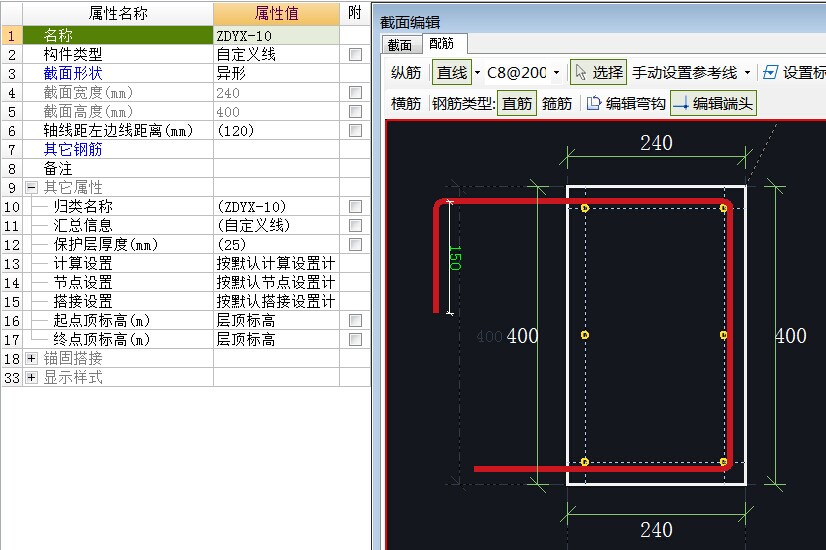Click the right-side 400 dimension text
Screen dimensions: 826x550
(791, 336)
